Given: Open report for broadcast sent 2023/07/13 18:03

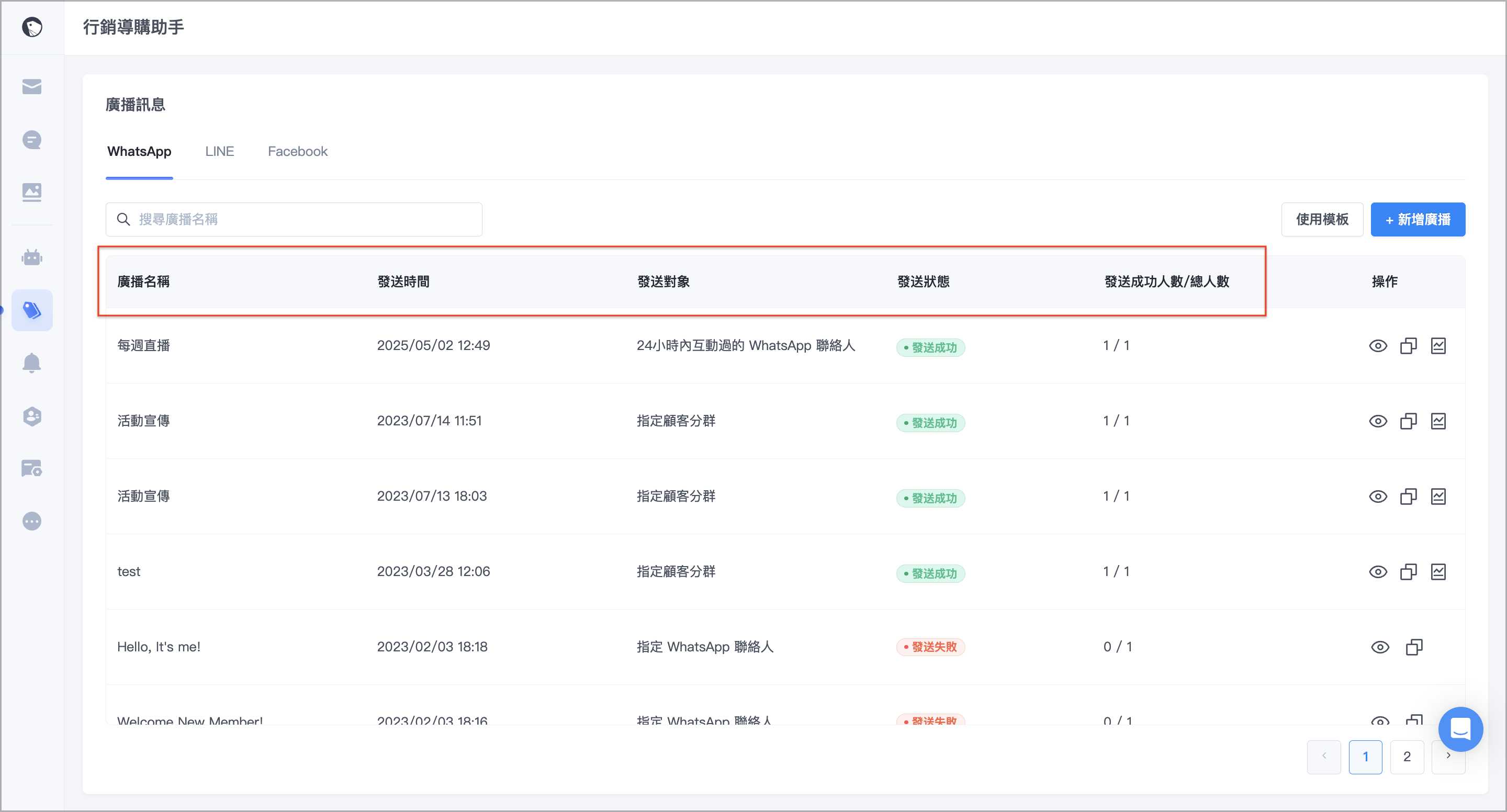Looking at the screenshot, I should point(1438,497).
